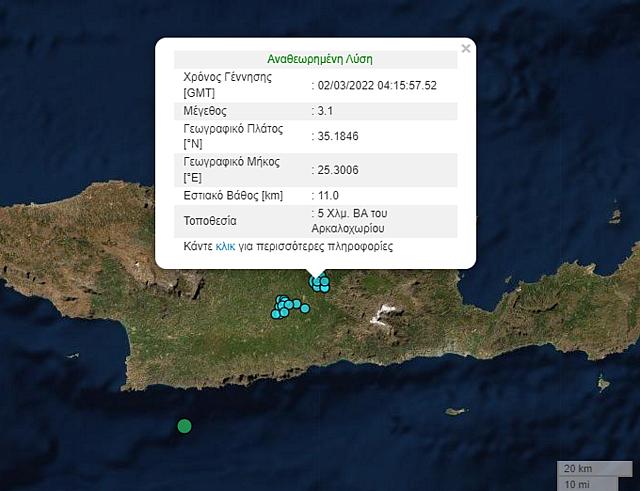Click the latitude value 35.1846

(339, 136)
